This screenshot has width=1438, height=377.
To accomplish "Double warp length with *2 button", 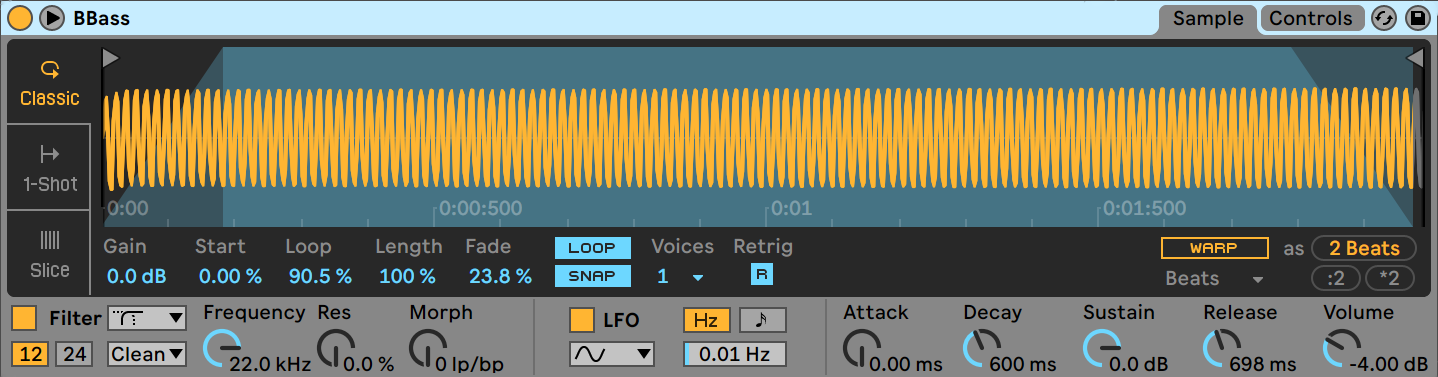I will click(x=1389, y=277).
